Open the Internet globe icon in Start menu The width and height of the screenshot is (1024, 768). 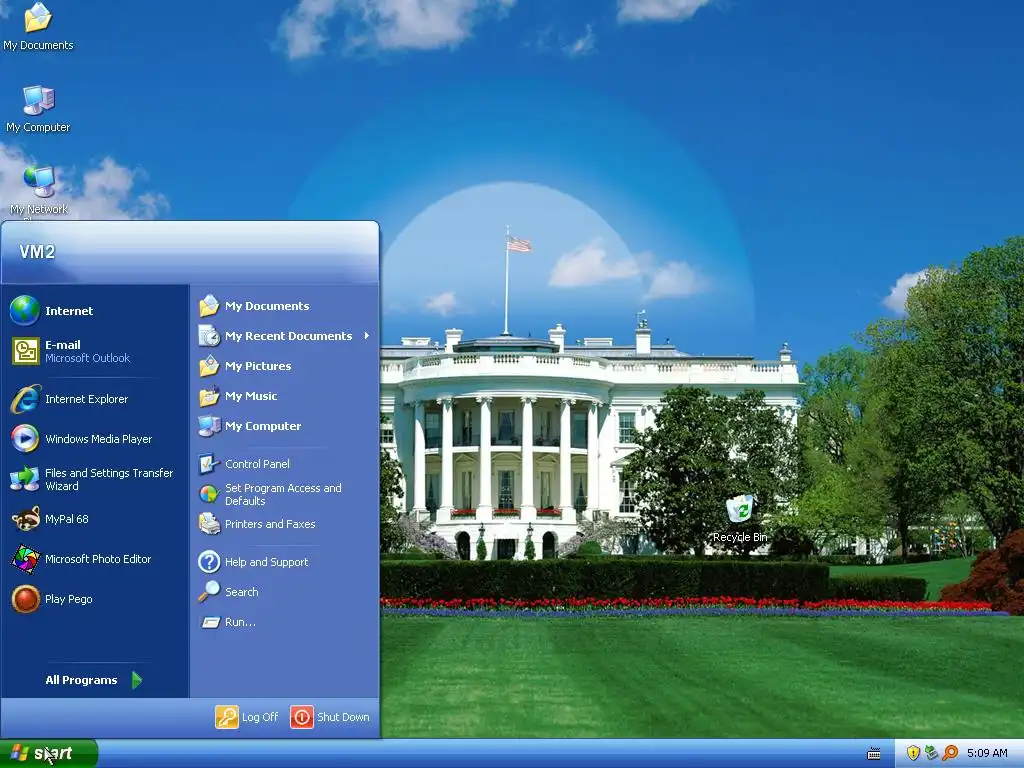(25, 310)
